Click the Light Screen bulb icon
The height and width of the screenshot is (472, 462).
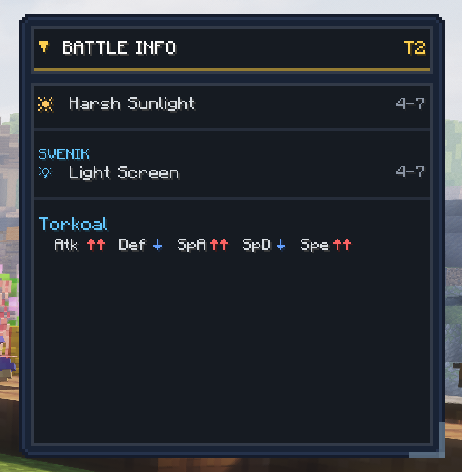click(x=45, y=172)
